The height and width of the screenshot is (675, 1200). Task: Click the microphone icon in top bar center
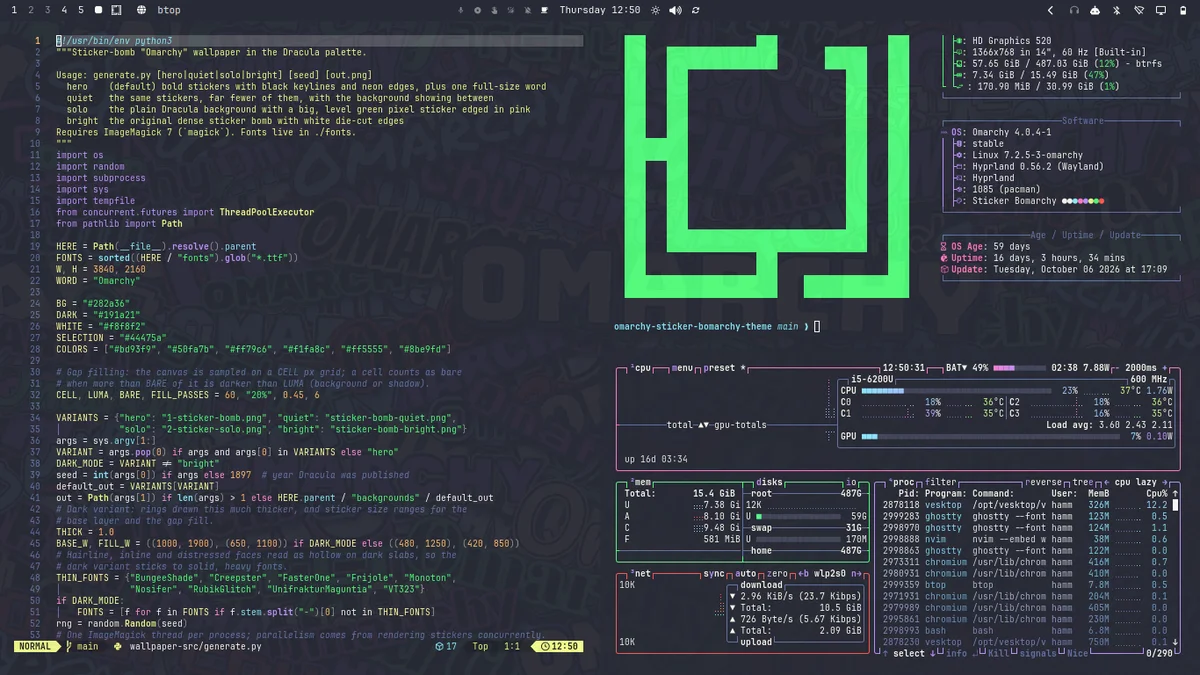[461, 10]
